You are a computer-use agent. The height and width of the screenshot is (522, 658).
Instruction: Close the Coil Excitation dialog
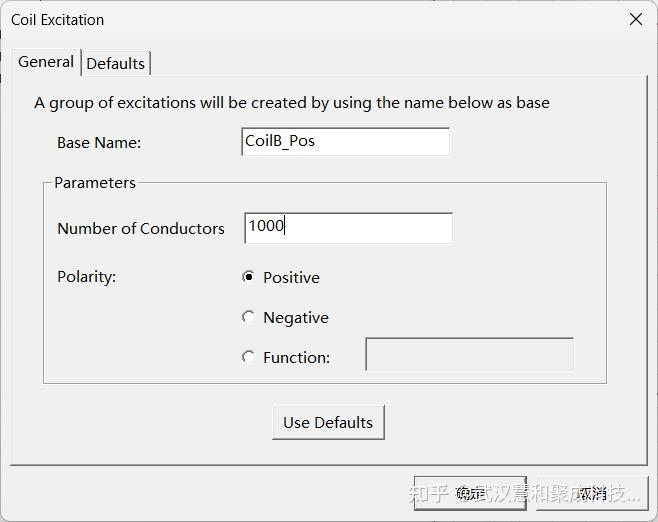pyautogui.click(x=636, y=19)
